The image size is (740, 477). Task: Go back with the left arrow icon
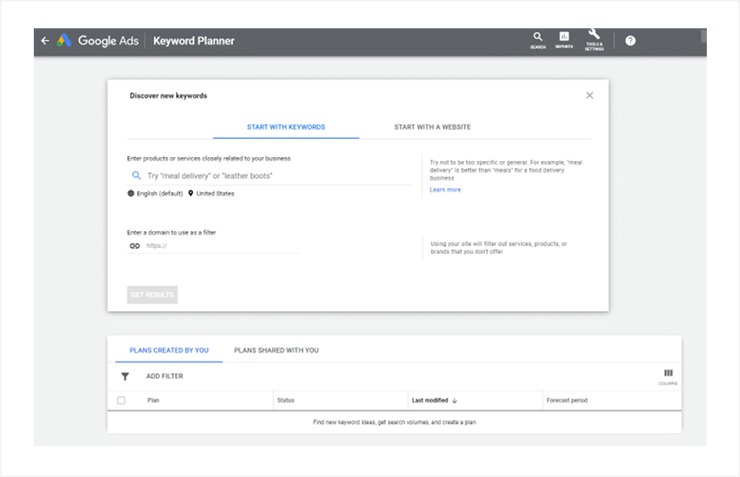(x=45, y=41)
